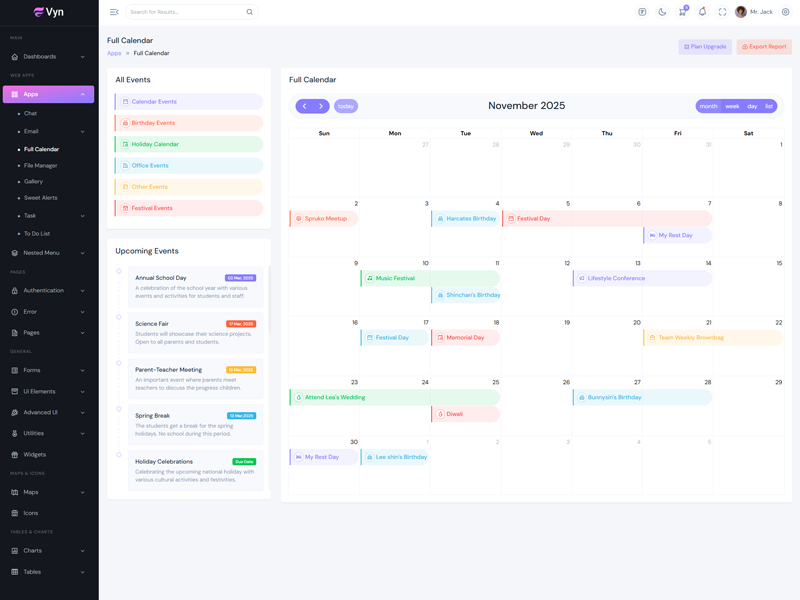Open the settings gear icon in header
Image resolution: width=800 pixels, height=600 pixels.
tap(786, 12)
